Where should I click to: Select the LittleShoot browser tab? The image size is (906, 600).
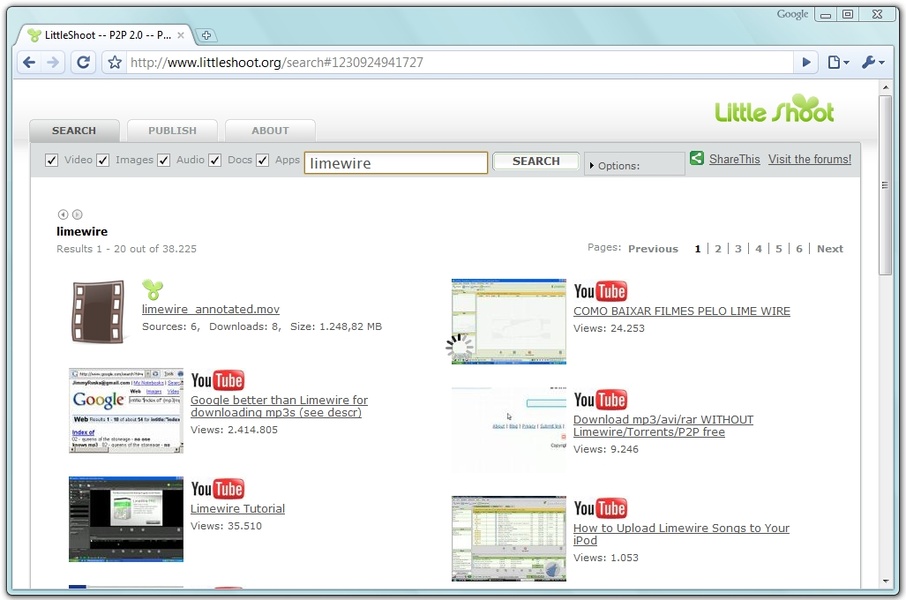tap(104, 35)
